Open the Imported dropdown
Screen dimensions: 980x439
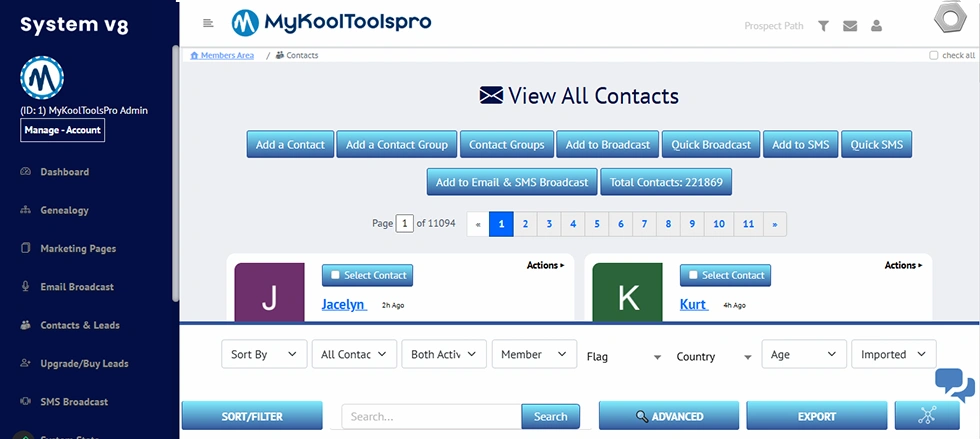pos(892,354)
